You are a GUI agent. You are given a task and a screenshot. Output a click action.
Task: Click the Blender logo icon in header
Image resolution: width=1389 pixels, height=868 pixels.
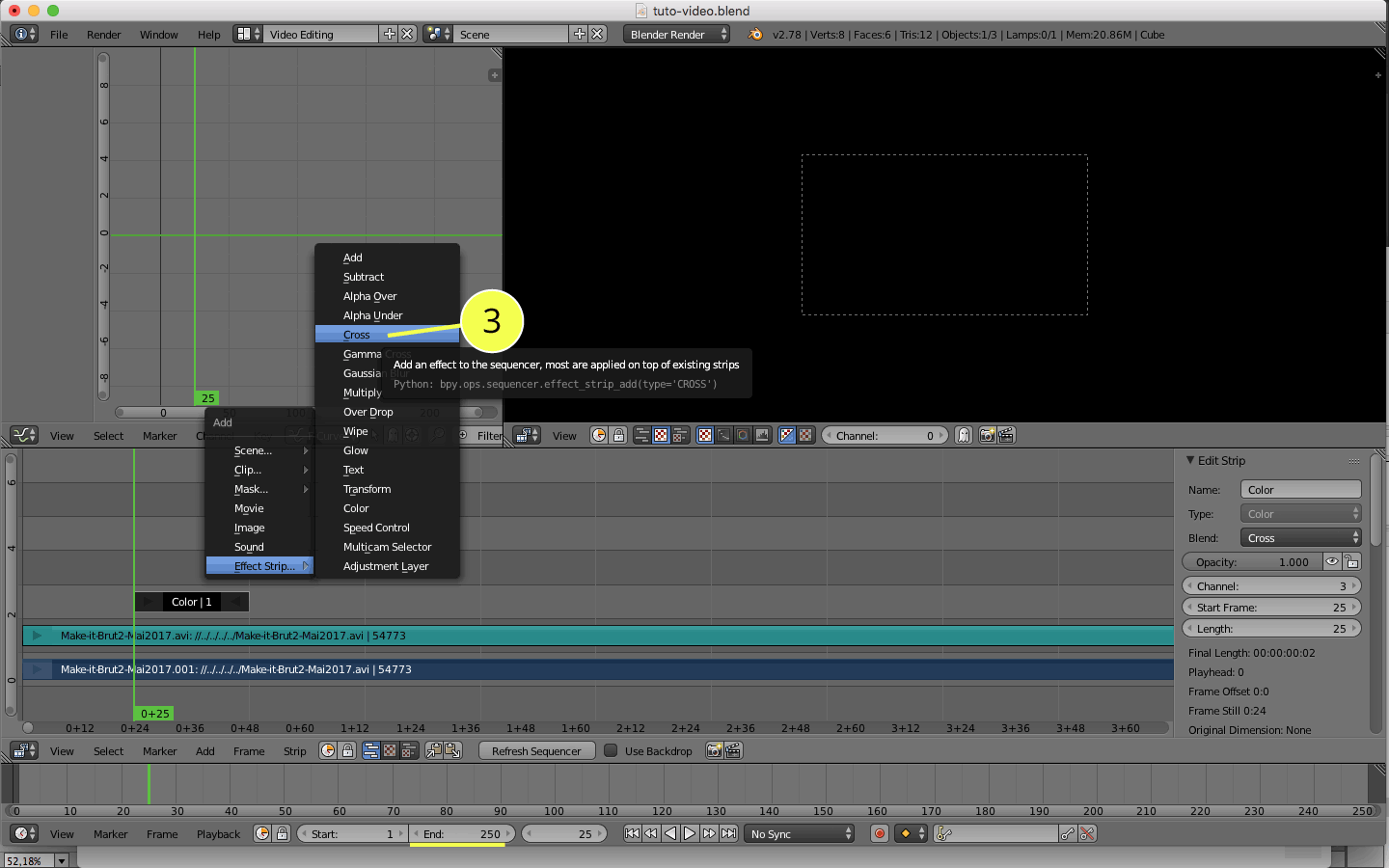tap(755, 34)
